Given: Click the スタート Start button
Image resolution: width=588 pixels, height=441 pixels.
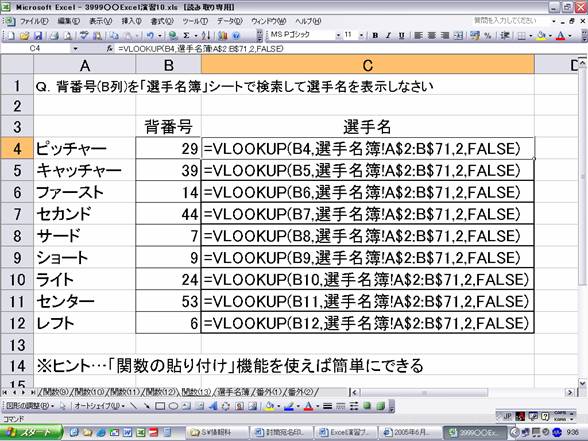Looking at the screenshot, I should tap(31, 432).
